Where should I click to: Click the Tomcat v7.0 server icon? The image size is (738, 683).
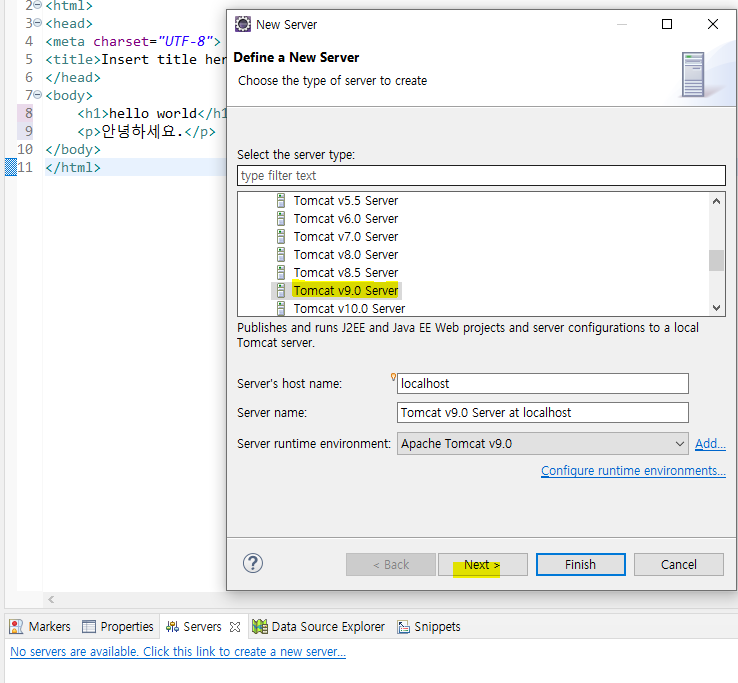[x=281, y=236]
